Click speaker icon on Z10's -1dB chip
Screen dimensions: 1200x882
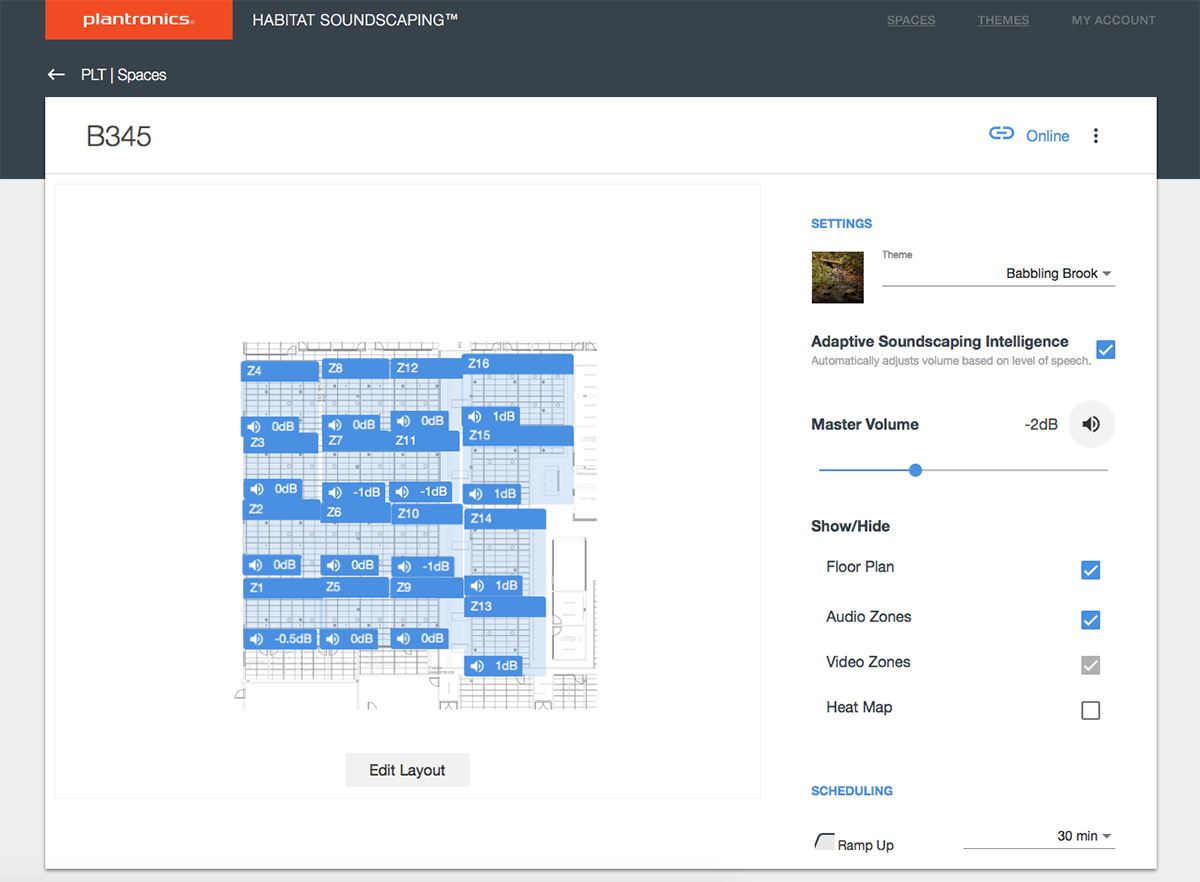coord(404,566)
